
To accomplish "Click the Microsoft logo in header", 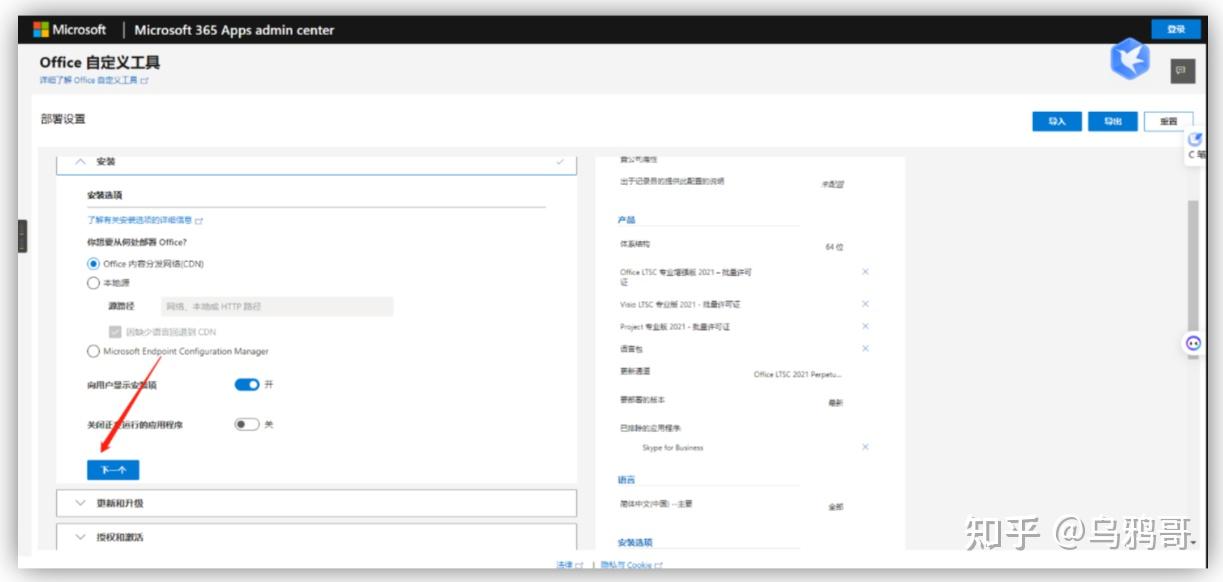I will (x=70, y=30).
